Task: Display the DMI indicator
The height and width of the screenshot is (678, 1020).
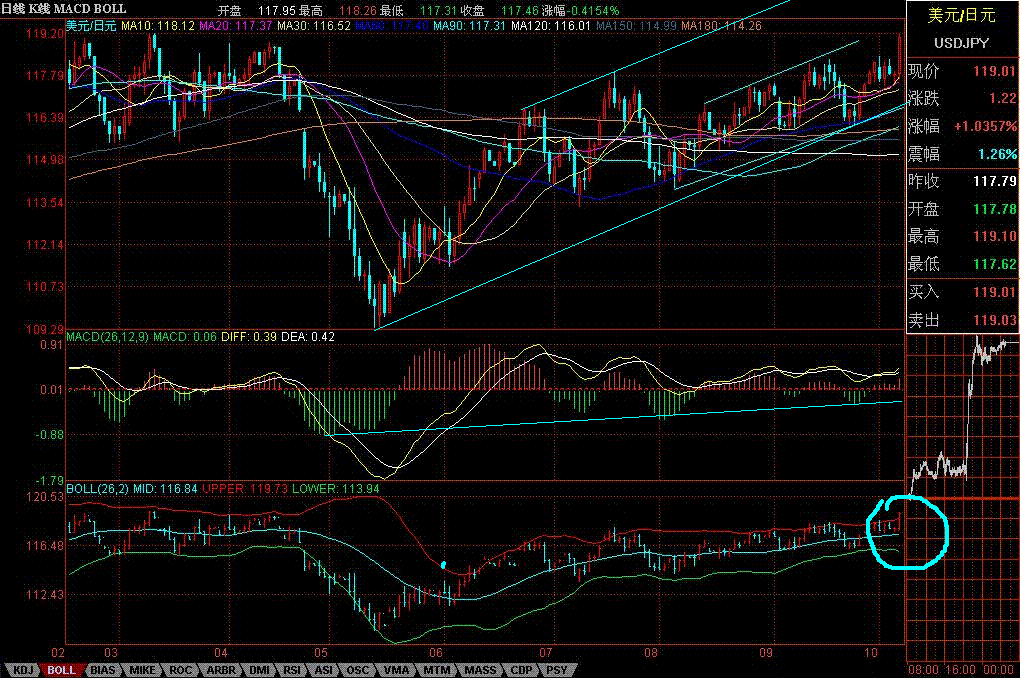Action: pos(260,670)
